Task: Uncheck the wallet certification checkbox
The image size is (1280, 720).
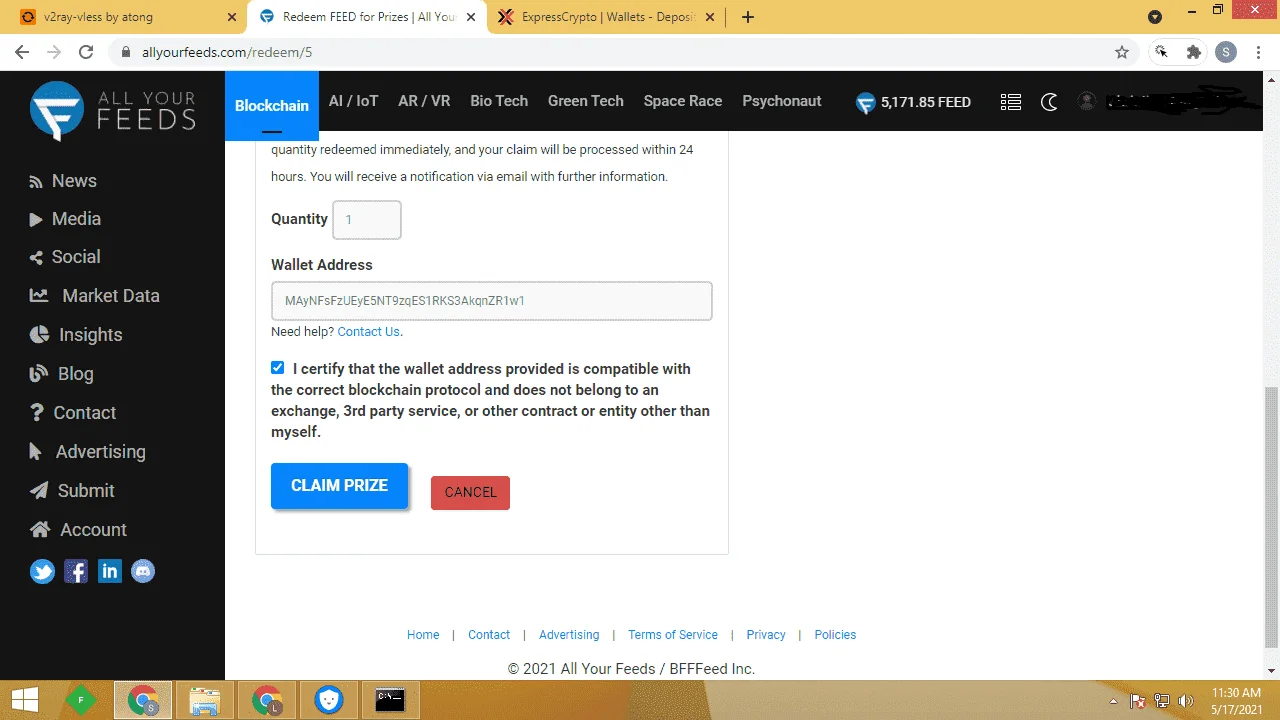Action: [x=277, y=368]
